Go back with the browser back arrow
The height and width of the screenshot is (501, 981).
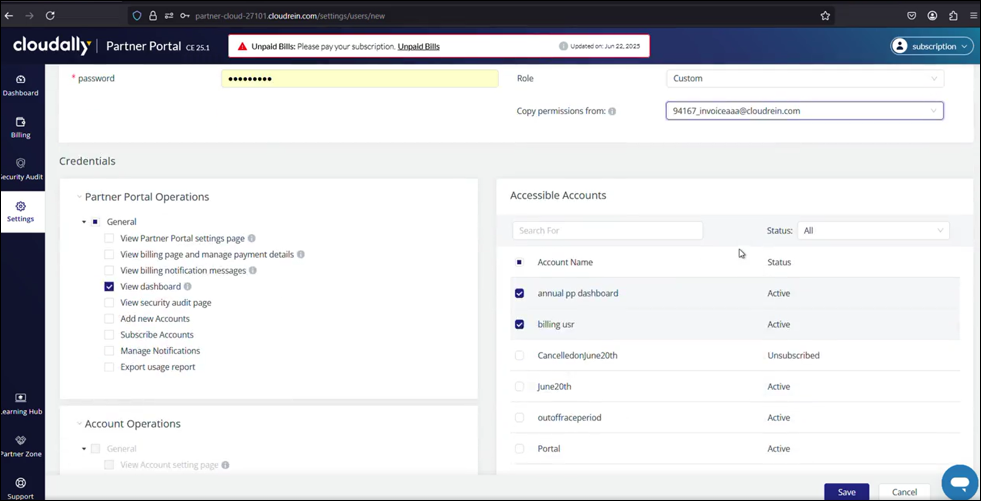(x=9, y=16)
